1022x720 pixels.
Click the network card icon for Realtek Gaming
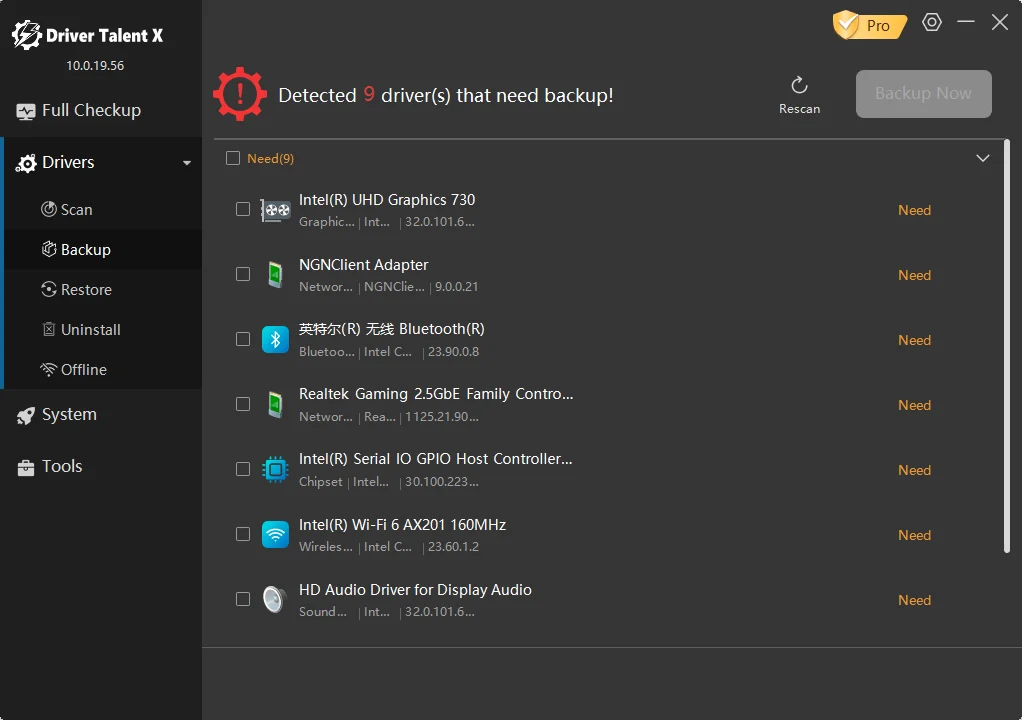coord(275,404)
